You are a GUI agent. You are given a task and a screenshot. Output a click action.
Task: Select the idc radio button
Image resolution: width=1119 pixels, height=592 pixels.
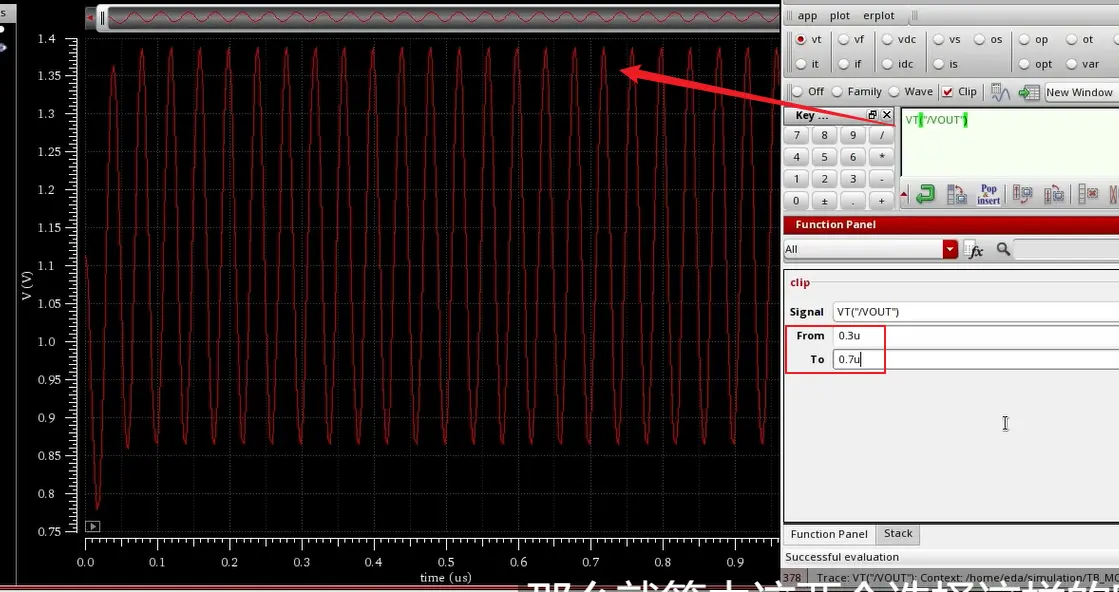[x=887, y=64]
